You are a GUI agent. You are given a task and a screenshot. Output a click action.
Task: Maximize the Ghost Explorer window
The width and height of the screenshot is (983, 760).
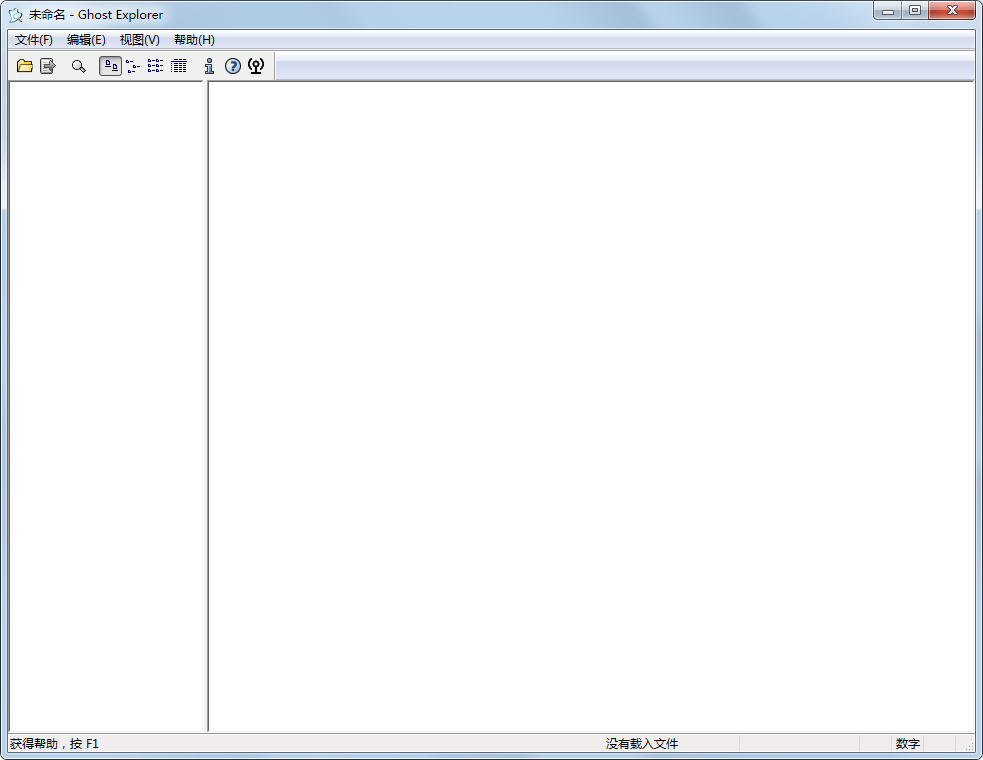click(x=914, y=11)
